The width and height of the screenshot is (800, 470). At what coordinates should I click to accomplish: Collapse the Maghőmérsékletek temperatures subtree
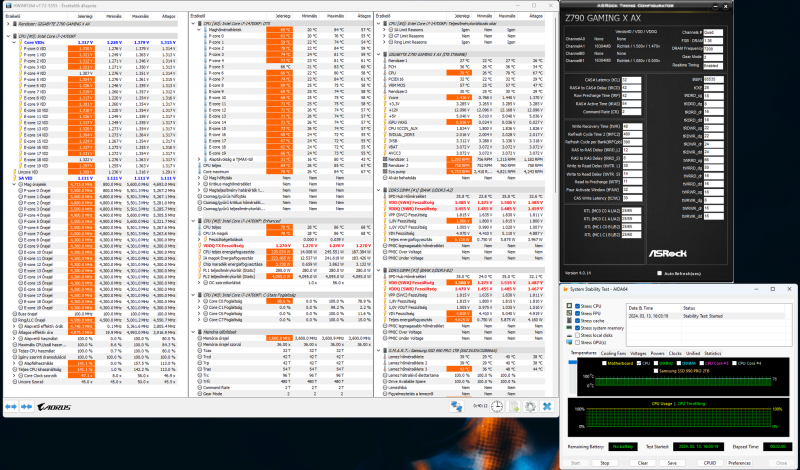point(199,30)
